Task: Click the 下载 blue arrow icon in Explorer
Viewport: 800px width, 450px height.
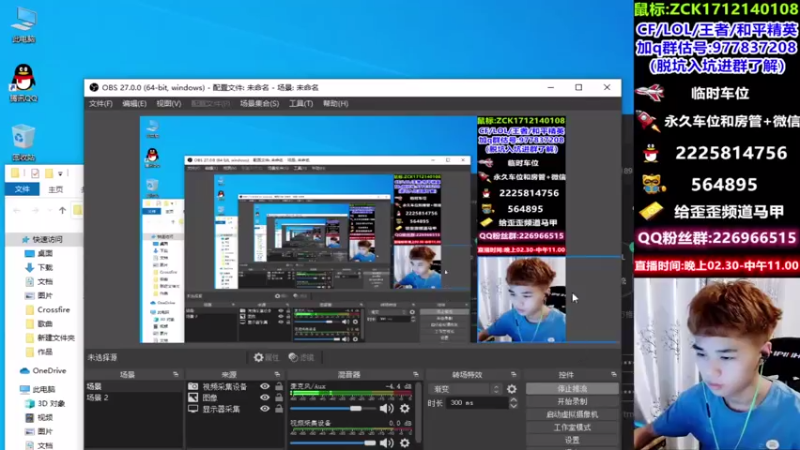Action: [30, 267]
